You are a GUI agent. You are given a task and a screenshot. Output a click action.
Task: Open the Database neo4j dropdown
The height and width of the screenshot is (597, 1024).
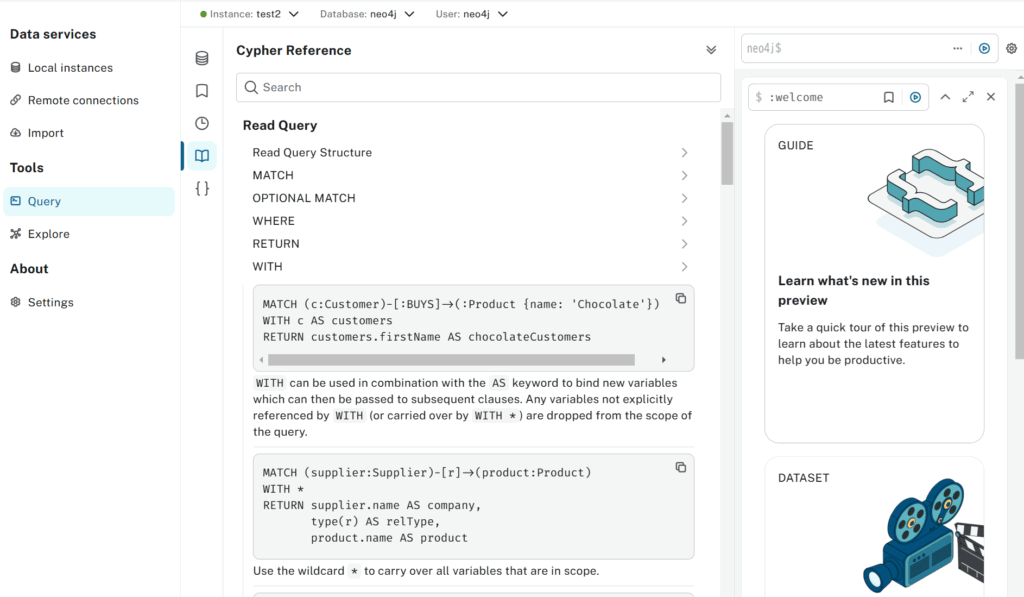click(x=367, y=14)
